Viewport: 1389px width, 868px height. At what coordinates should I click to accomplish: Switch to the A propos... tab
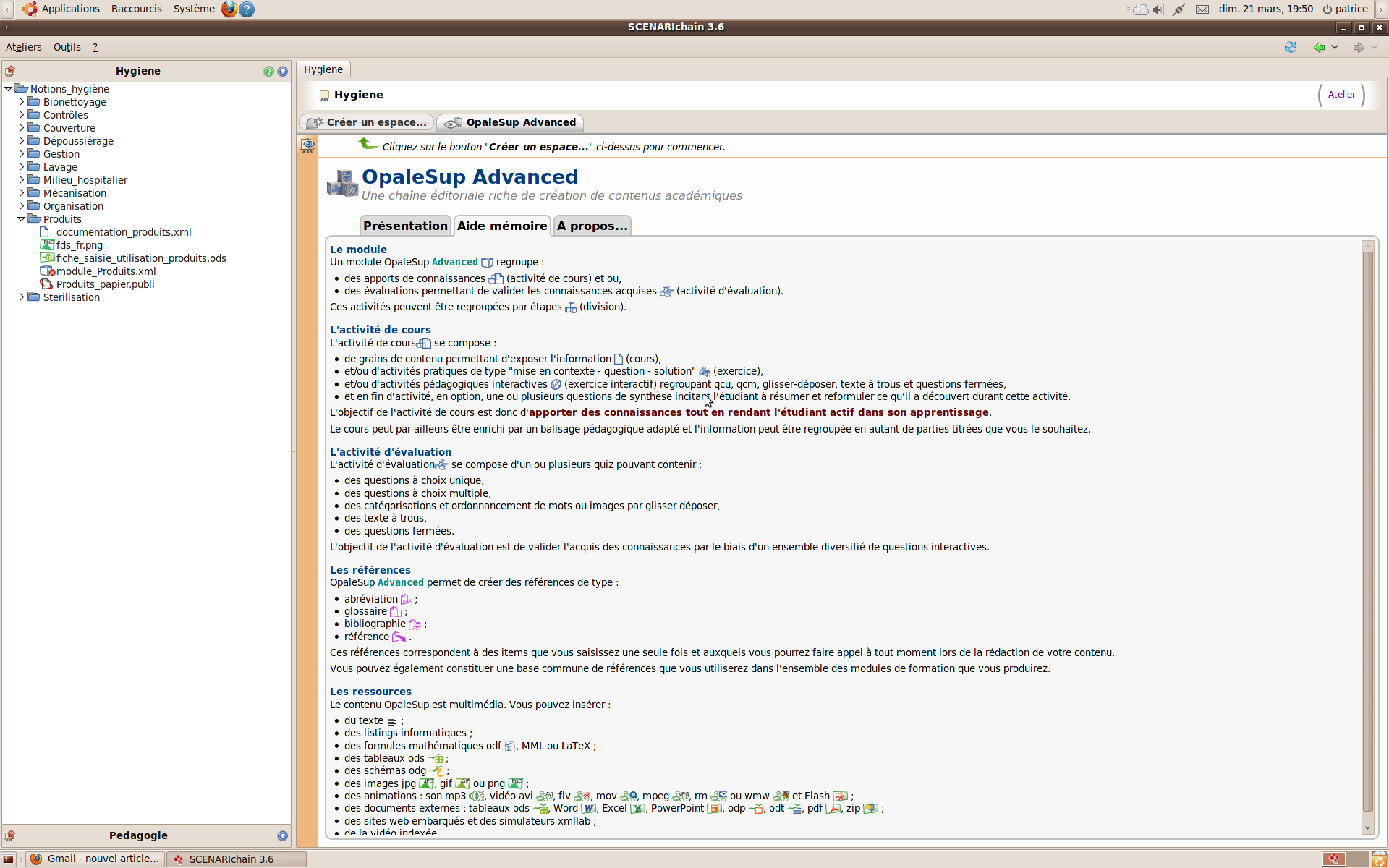[x=592, y=226]
